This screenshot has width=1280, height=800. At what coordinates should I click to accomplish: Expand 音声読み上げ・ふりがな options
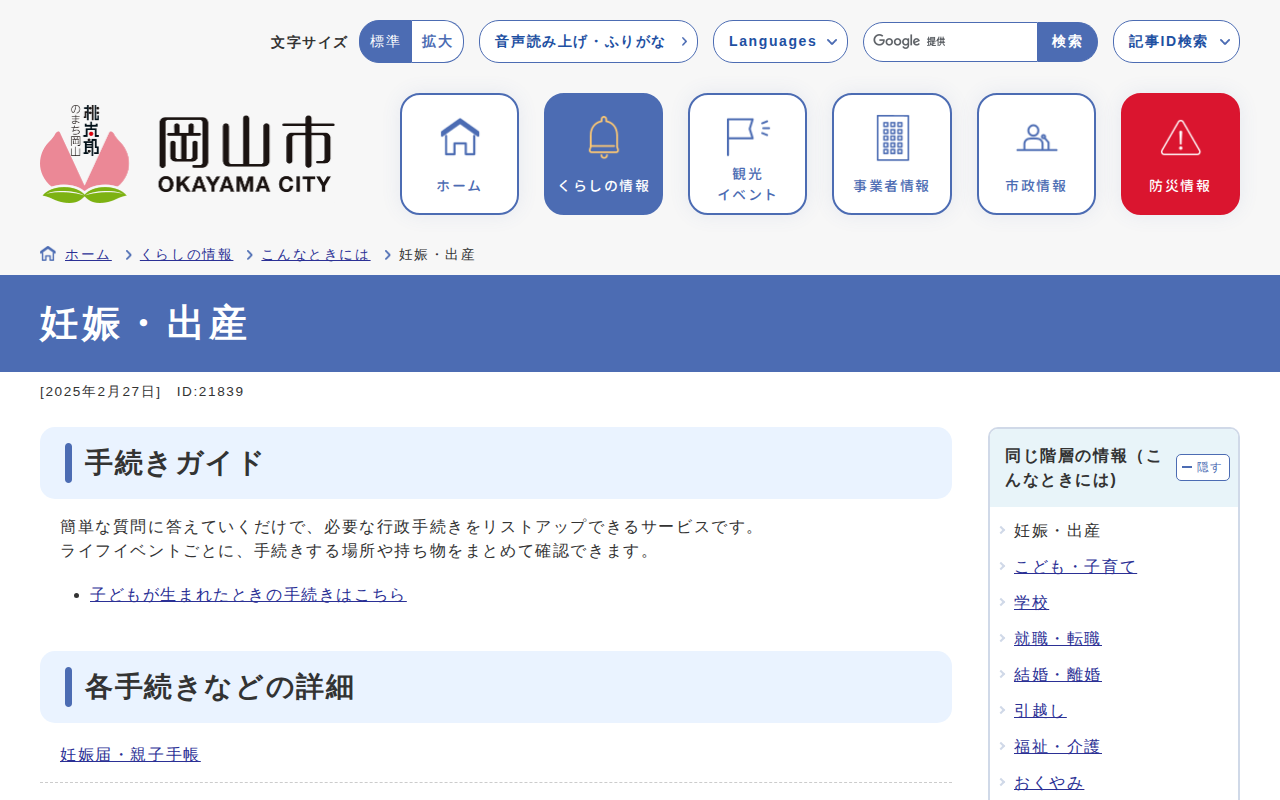coord(588,42)
